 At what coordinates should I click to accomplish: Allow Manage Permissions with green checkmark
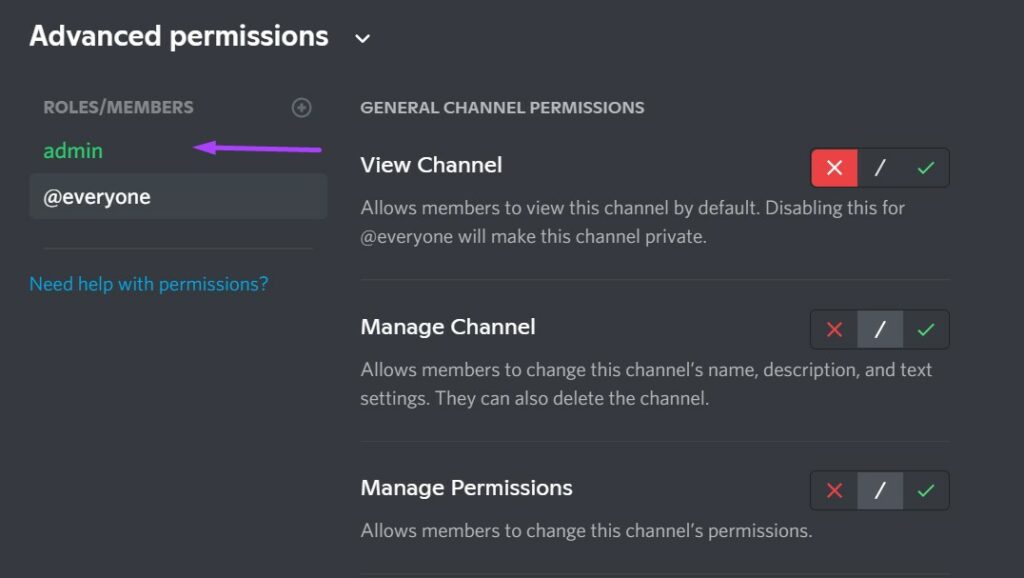pos(926,490)
